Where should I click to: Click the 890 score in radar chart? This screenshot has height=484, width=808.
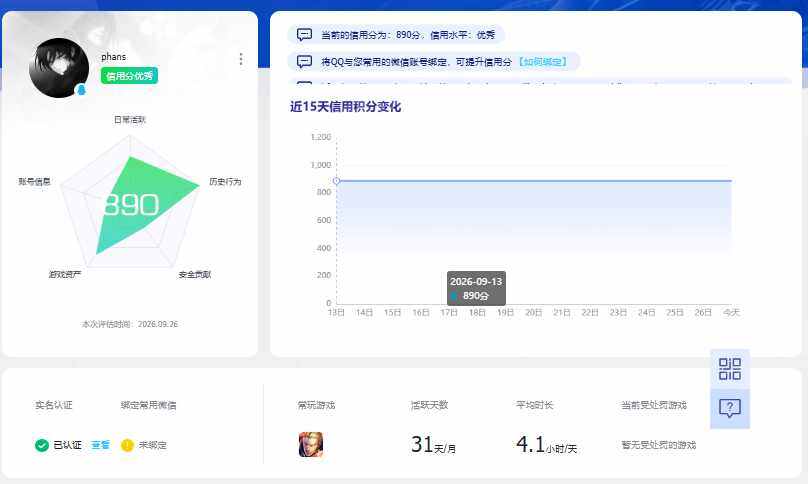click(131, 205)
